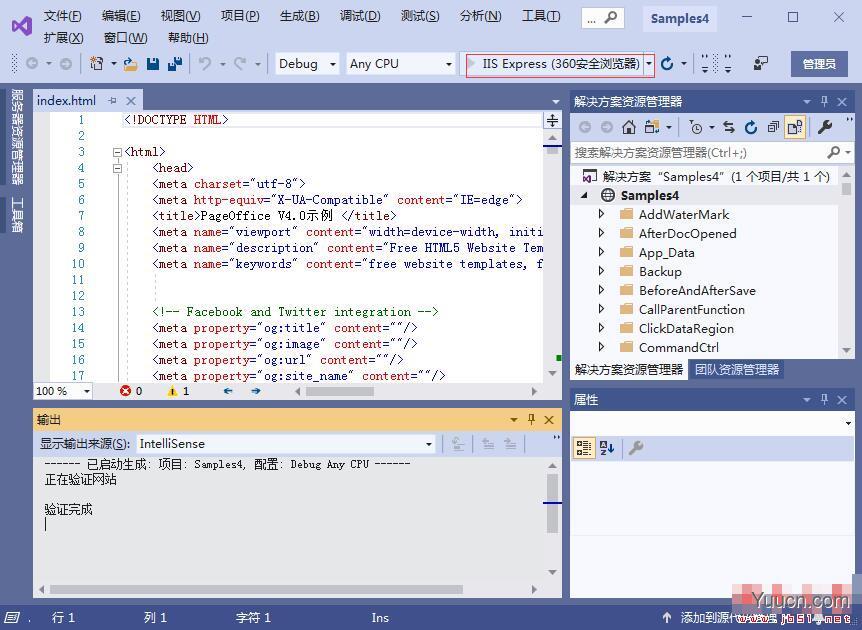Save index.html with the single floppy icon
The width and height of the screenshot is (862, 630).
tap(153, 64)
